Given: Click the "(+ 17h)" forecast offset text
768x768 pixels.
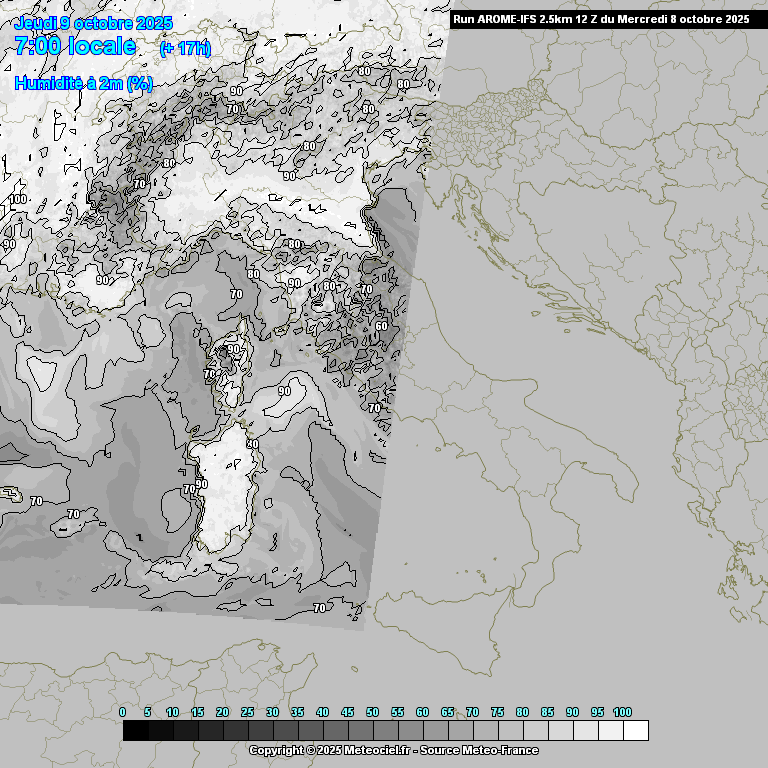Looking at the screenshot, I should coord(185,49).
